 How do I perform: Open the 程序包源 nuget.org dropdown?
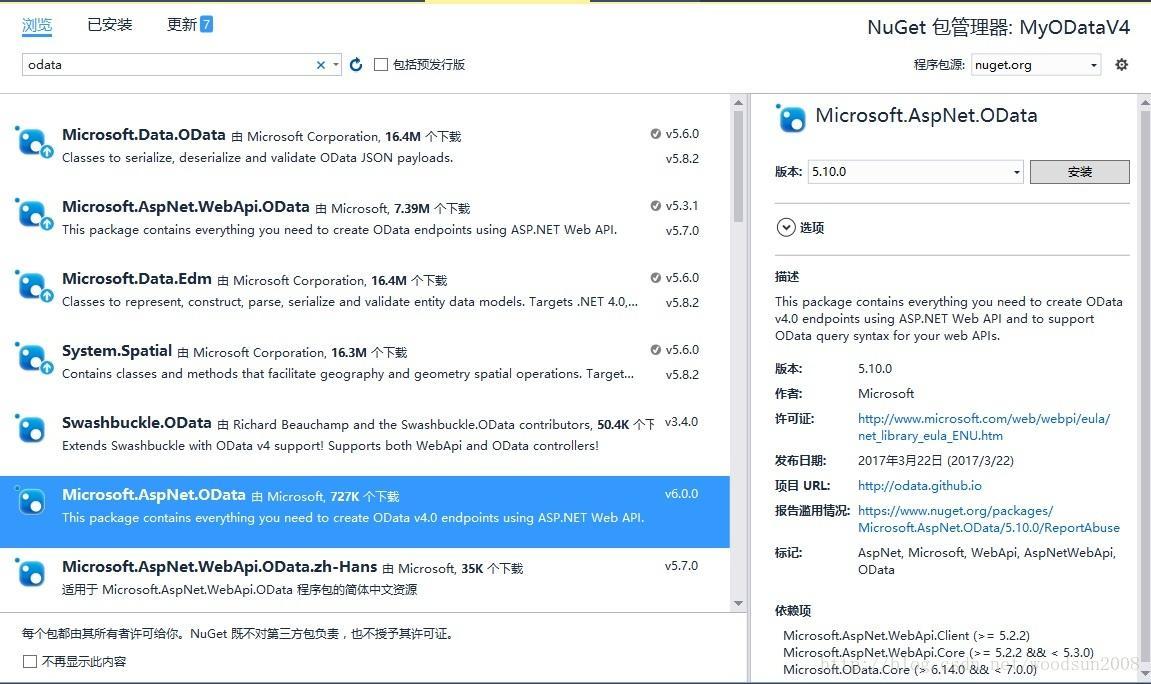pyautogui.click(x=1036, y=65)
